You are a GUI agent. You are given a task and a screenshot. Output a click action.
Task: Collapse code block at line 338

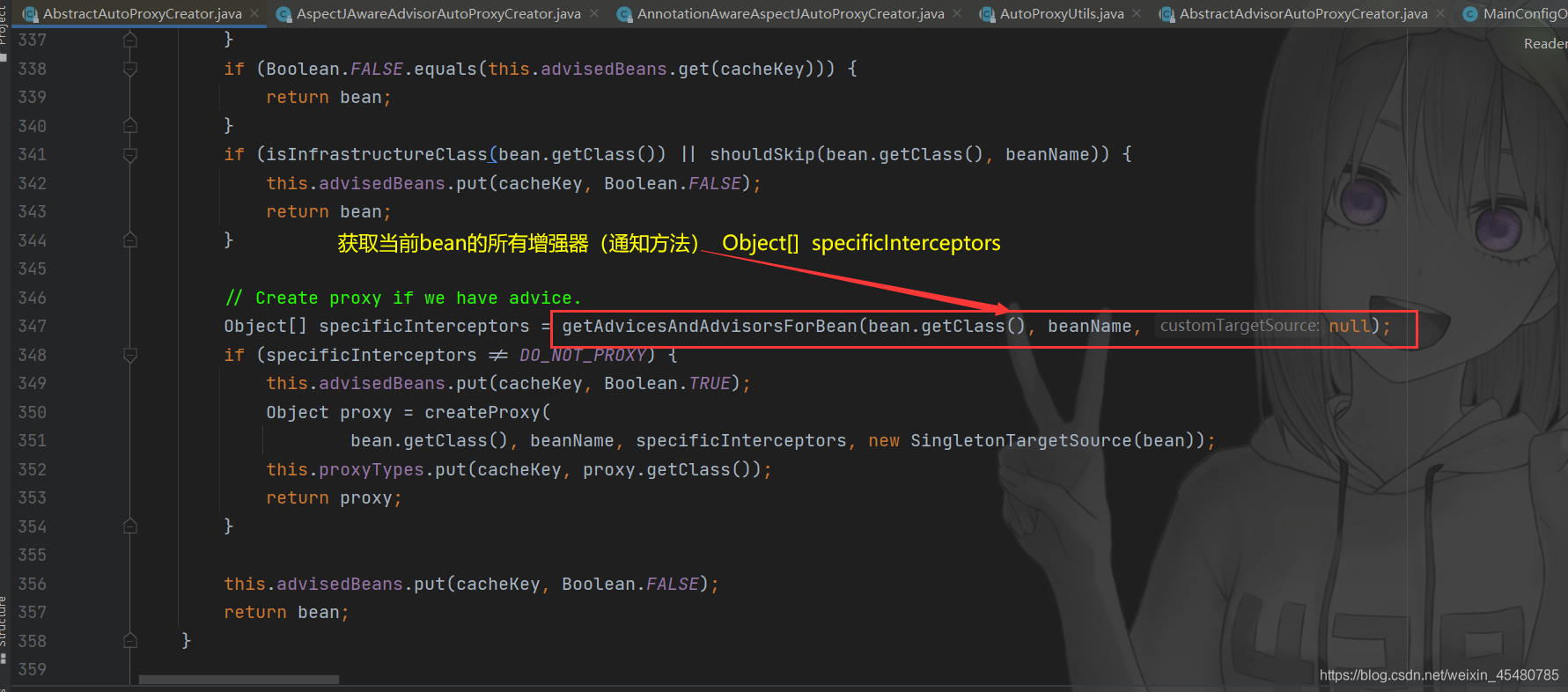coord(130,69)
